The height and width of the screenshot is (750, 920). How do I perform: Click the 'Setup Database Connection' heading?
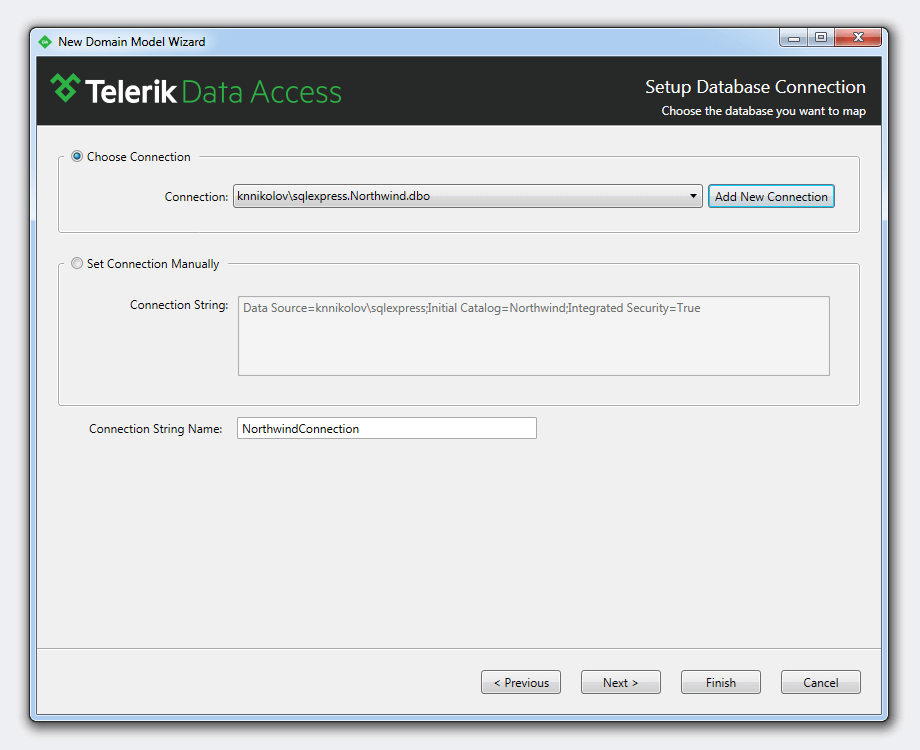point(755,87)
